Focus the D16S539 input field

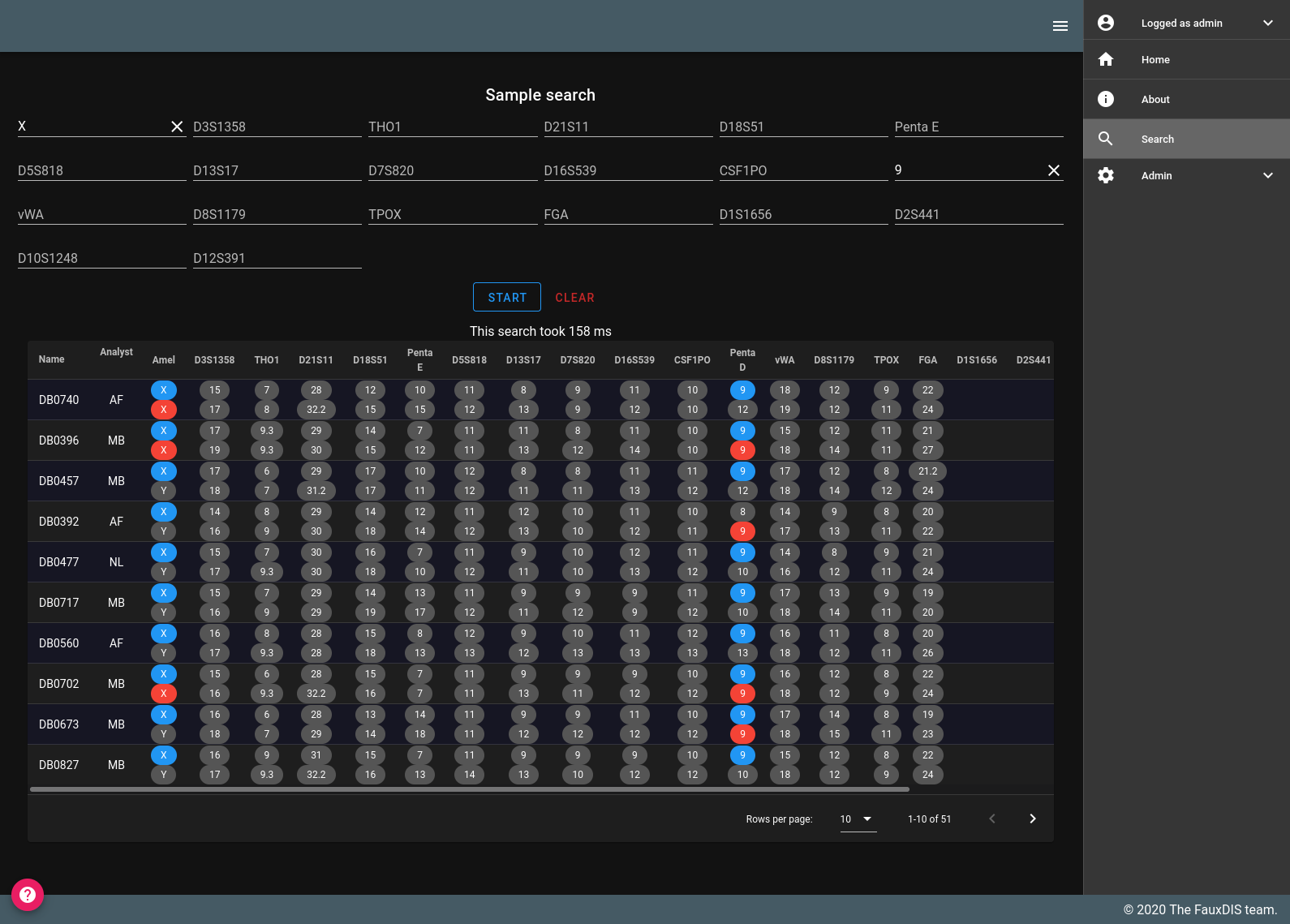(x=628, y=170)
